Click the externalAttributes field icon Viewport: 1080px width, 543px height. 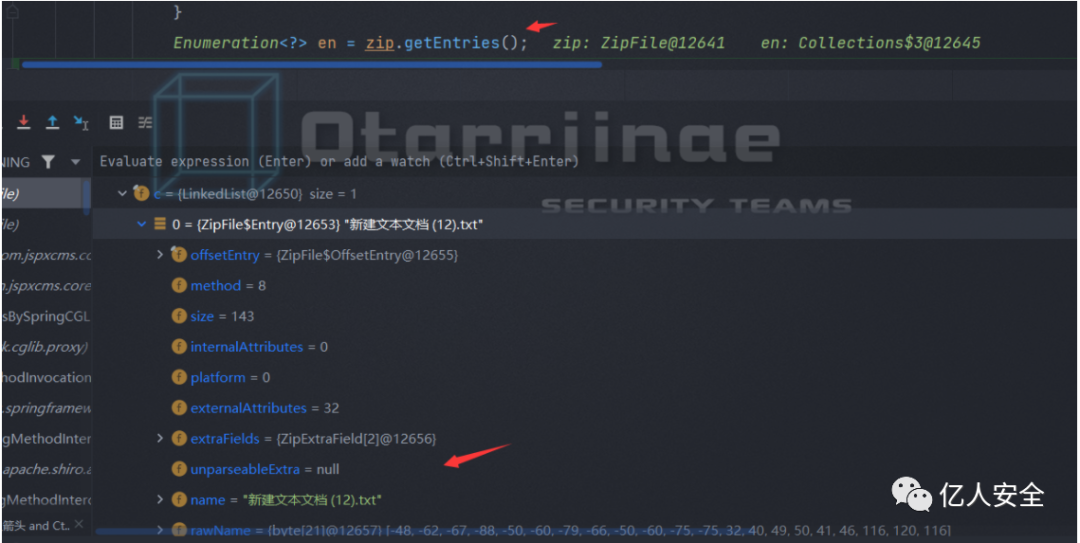coord(179,408)
